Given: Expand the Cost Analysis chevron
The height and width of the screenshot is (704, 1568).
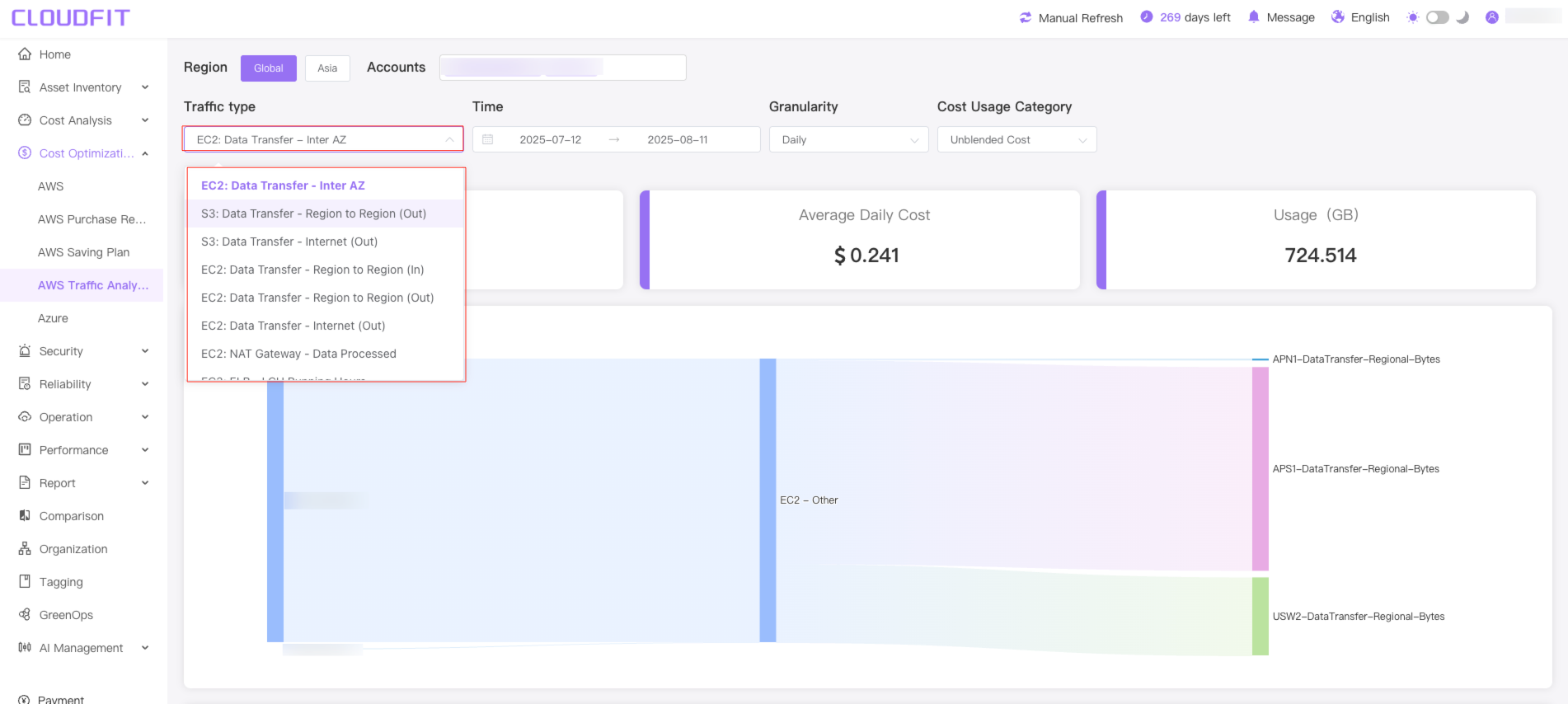Looking at the screenshot, I should [145, 120].
